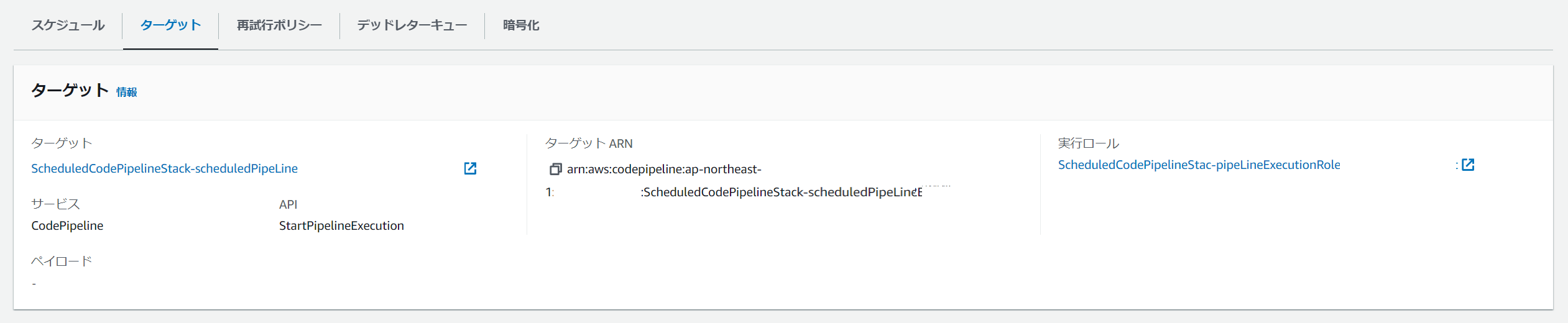Select the ターゲット tab
This screenshot has height=323, width=1568.
point(170,25)
